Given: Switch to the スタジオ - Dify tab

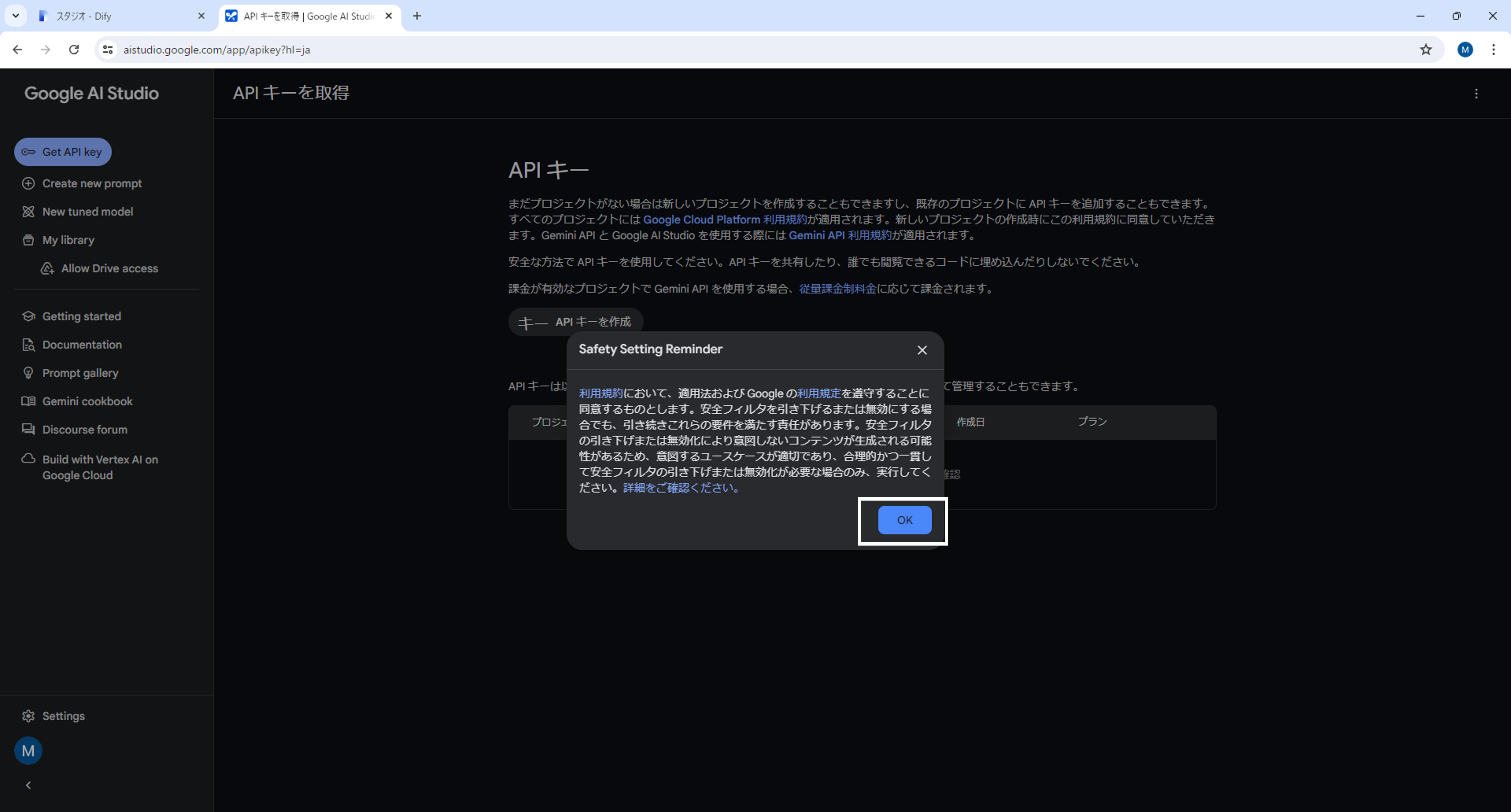Looking at the screenshot, I should (117, 16).
